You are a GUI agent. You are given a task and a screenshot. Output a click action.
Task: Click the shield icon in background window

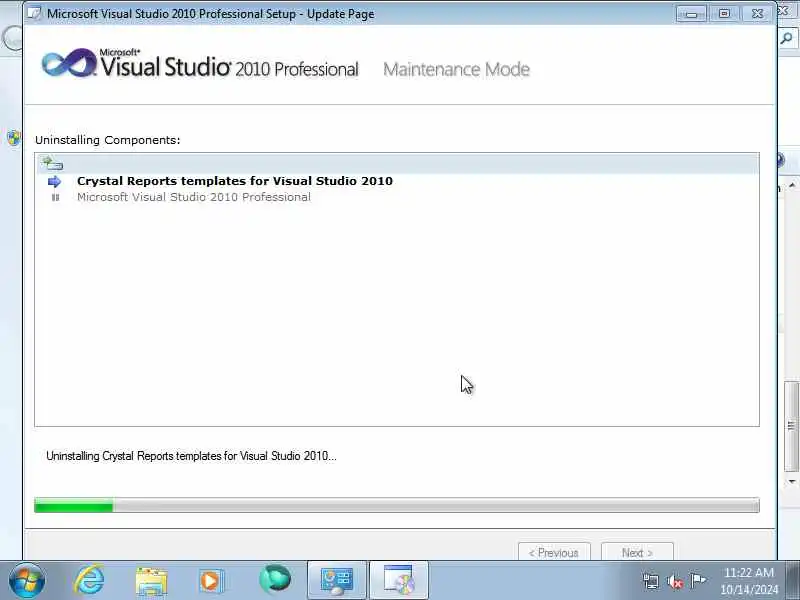(14, 138)
